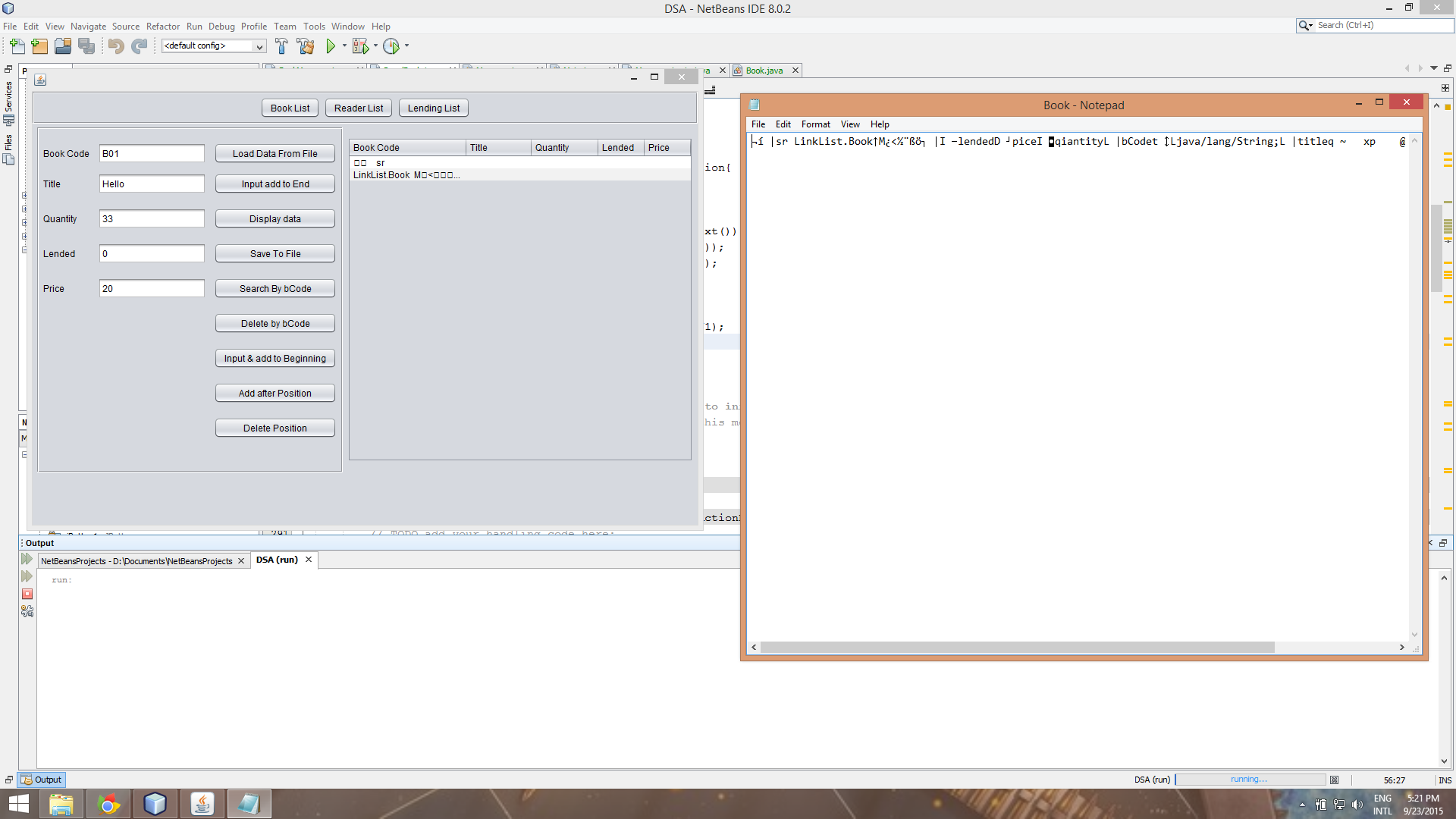Click the Reader List button
Image resolution: width=1456 pixels, height=819 pixels.
359,108
